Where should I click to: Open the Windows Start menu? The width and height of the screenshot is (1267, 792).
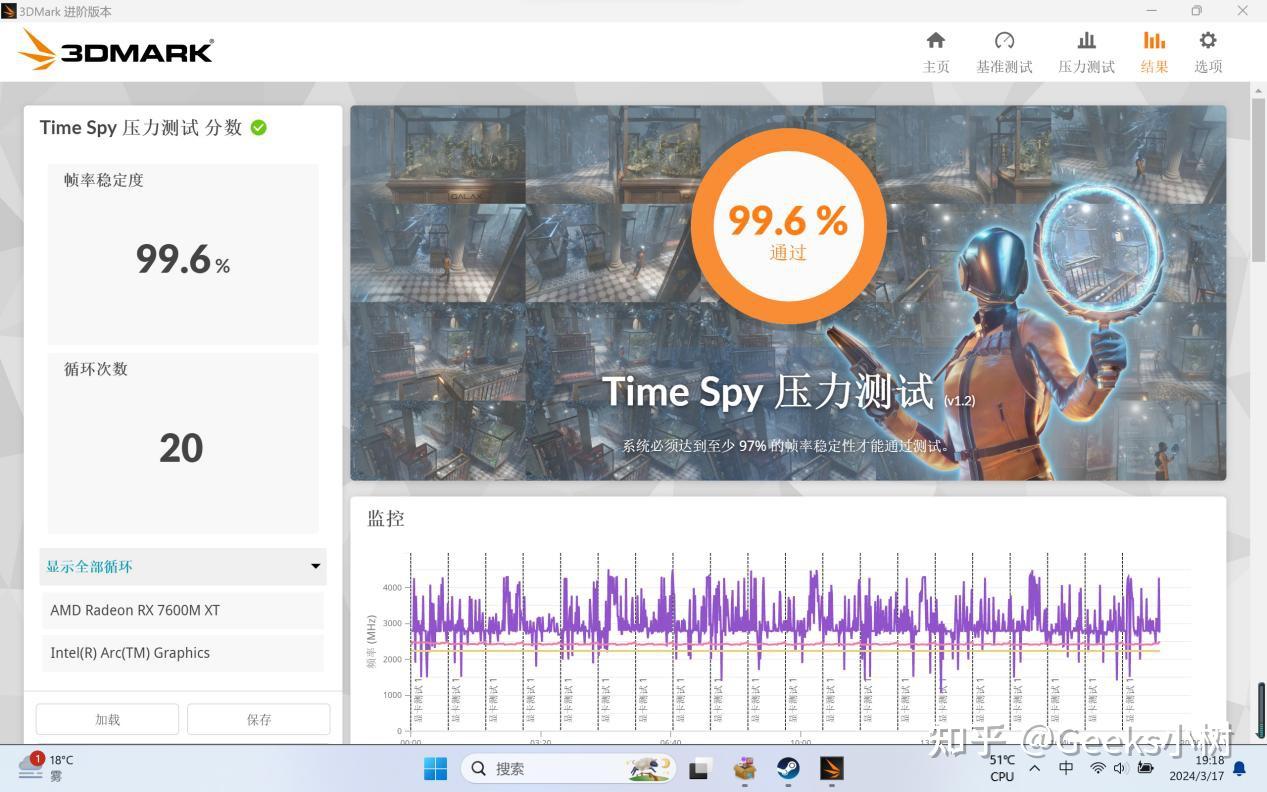click(436, 768)
